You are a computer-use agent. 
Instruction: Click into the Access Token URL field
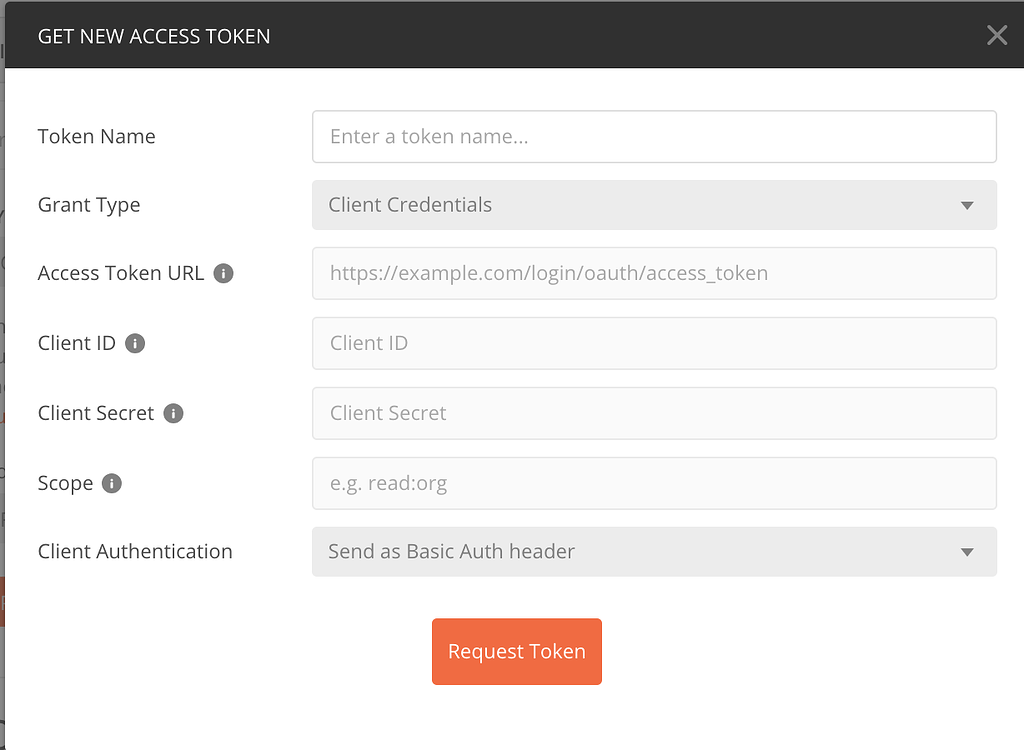coord(654,273)
